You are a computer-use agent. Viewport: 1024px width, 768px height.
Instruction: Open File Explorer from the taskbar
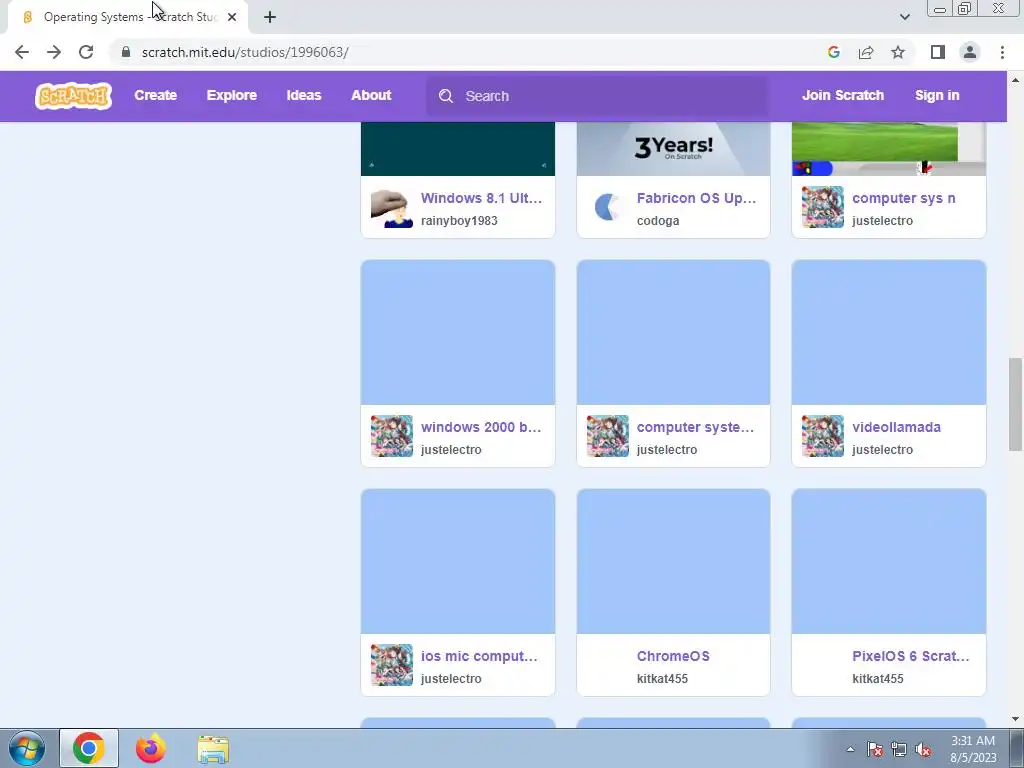click(213, 749)
